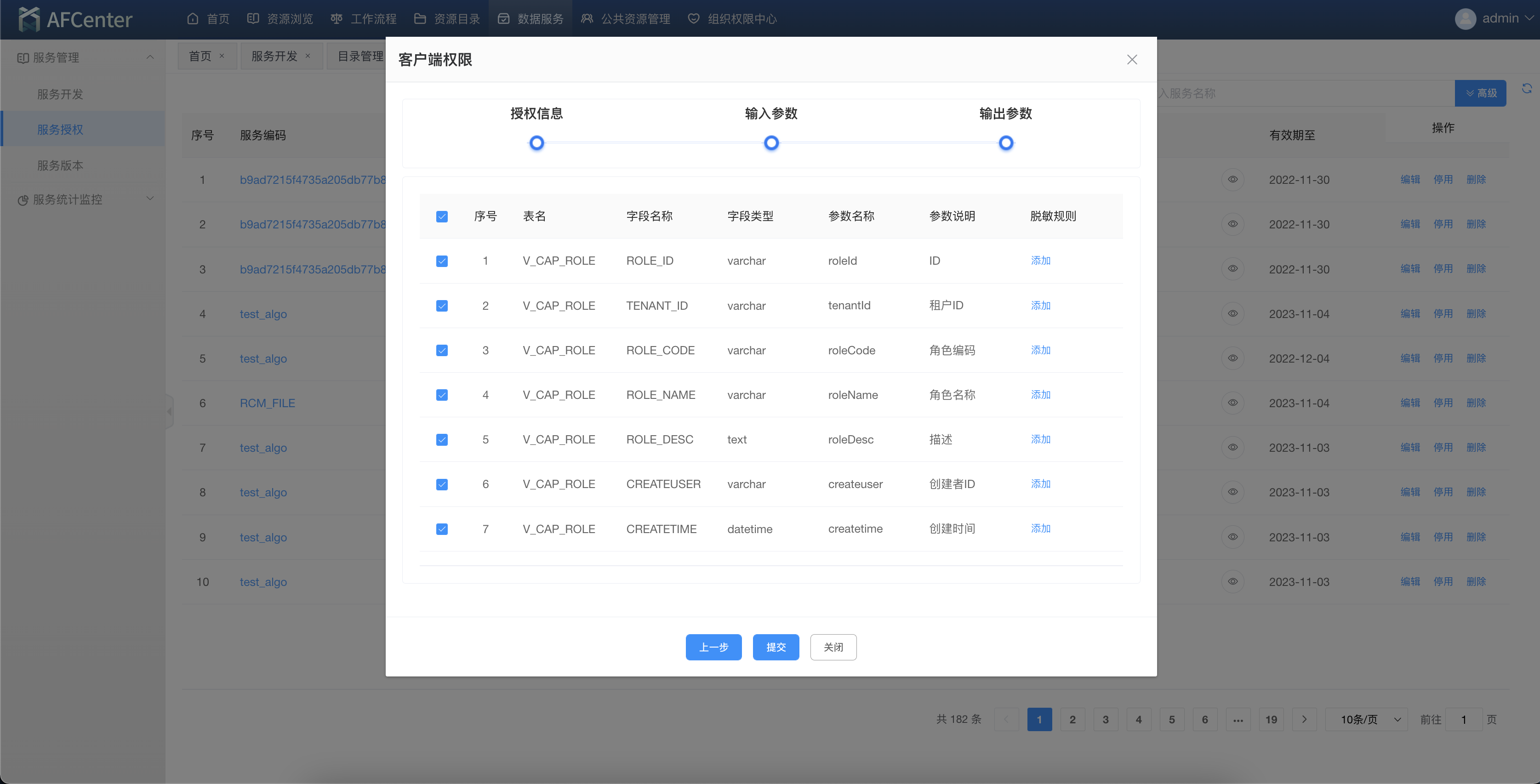Add a masking rule for ROLE_ID
This screenshot has height=784, width=1540.
[1040, 261]
